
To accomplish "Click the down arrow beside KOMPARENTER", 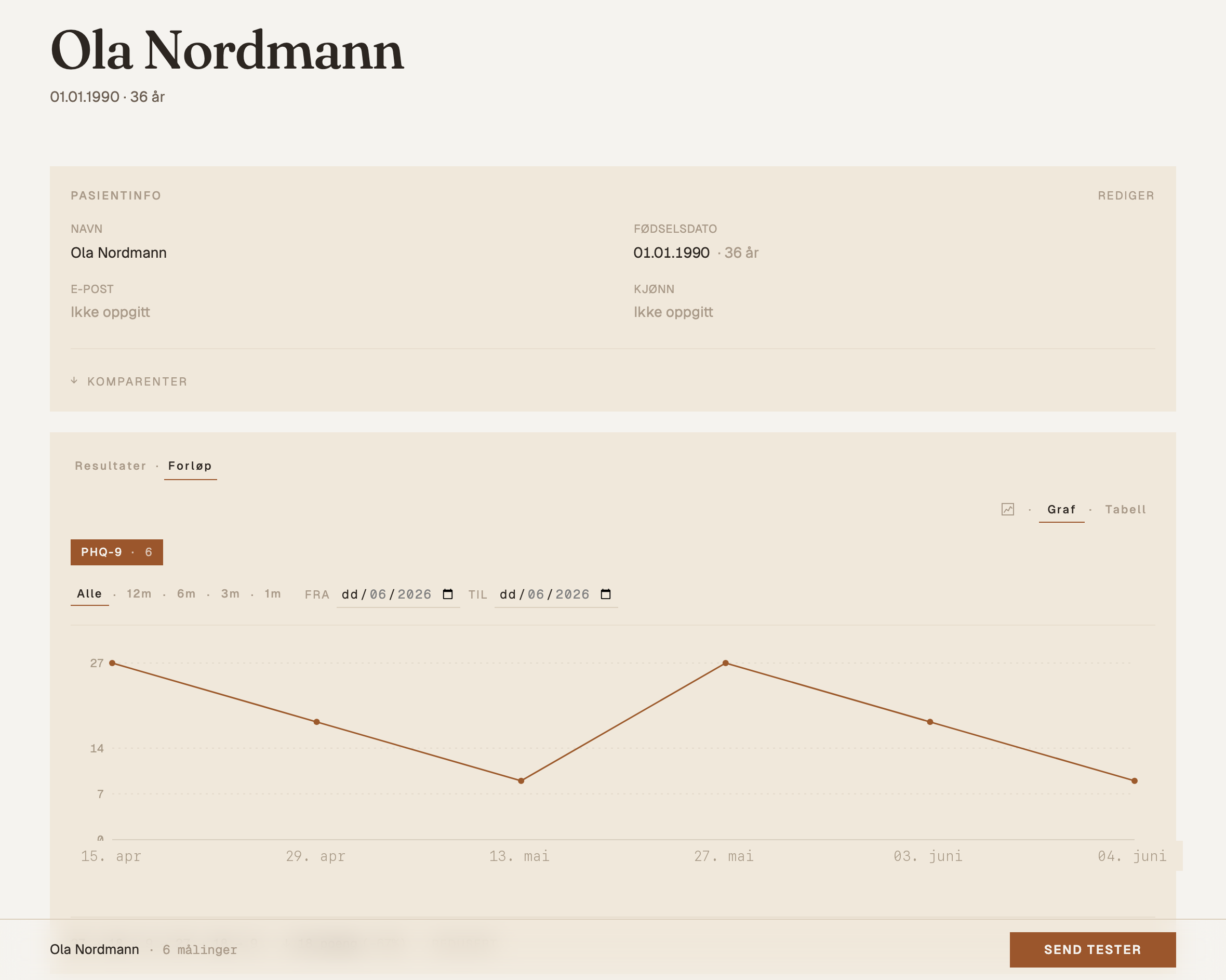I will (x=74, y=380).
